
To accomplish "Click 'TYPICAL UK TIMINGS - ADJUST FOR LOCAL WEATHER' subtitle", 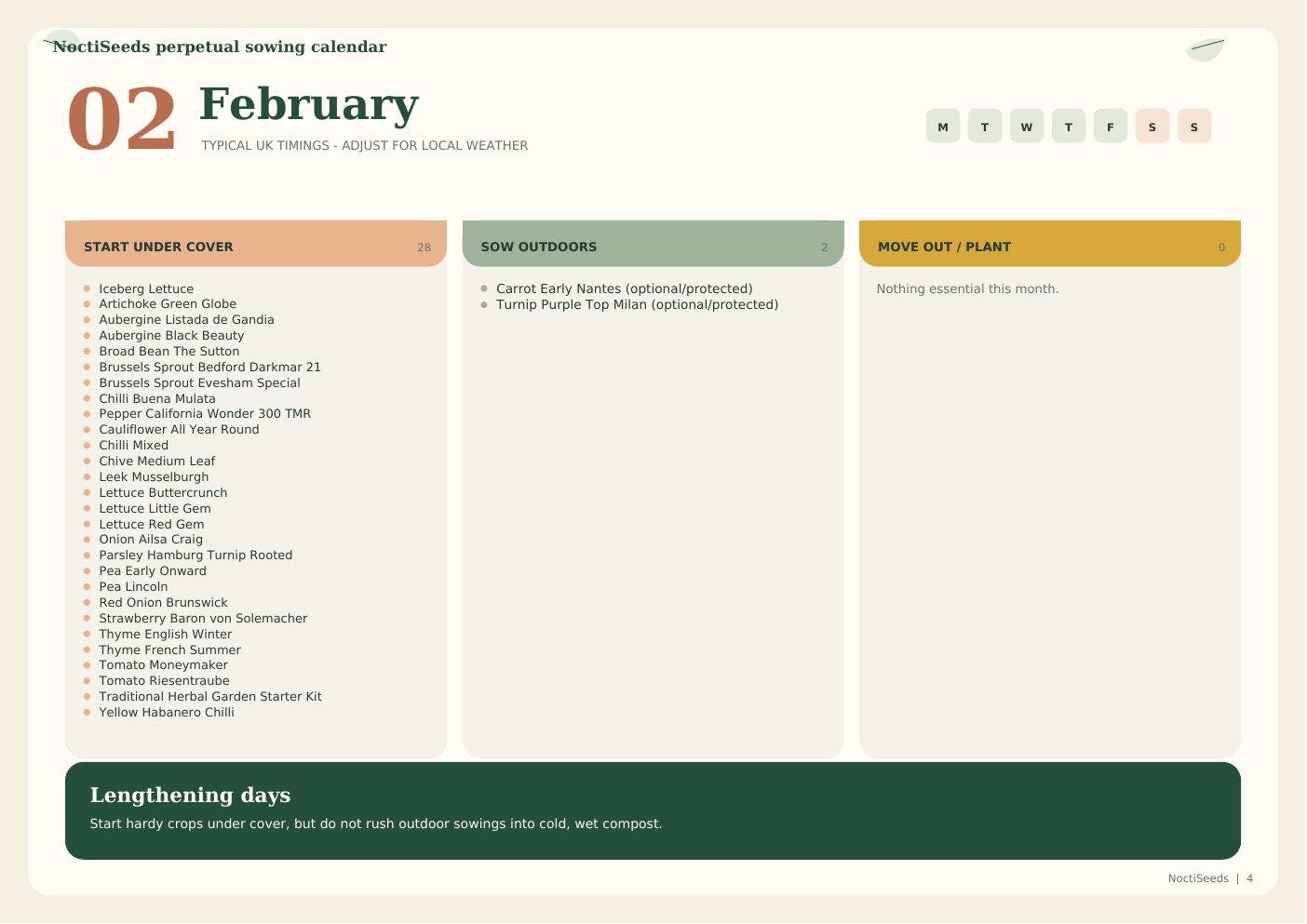I will pos(365,145).
